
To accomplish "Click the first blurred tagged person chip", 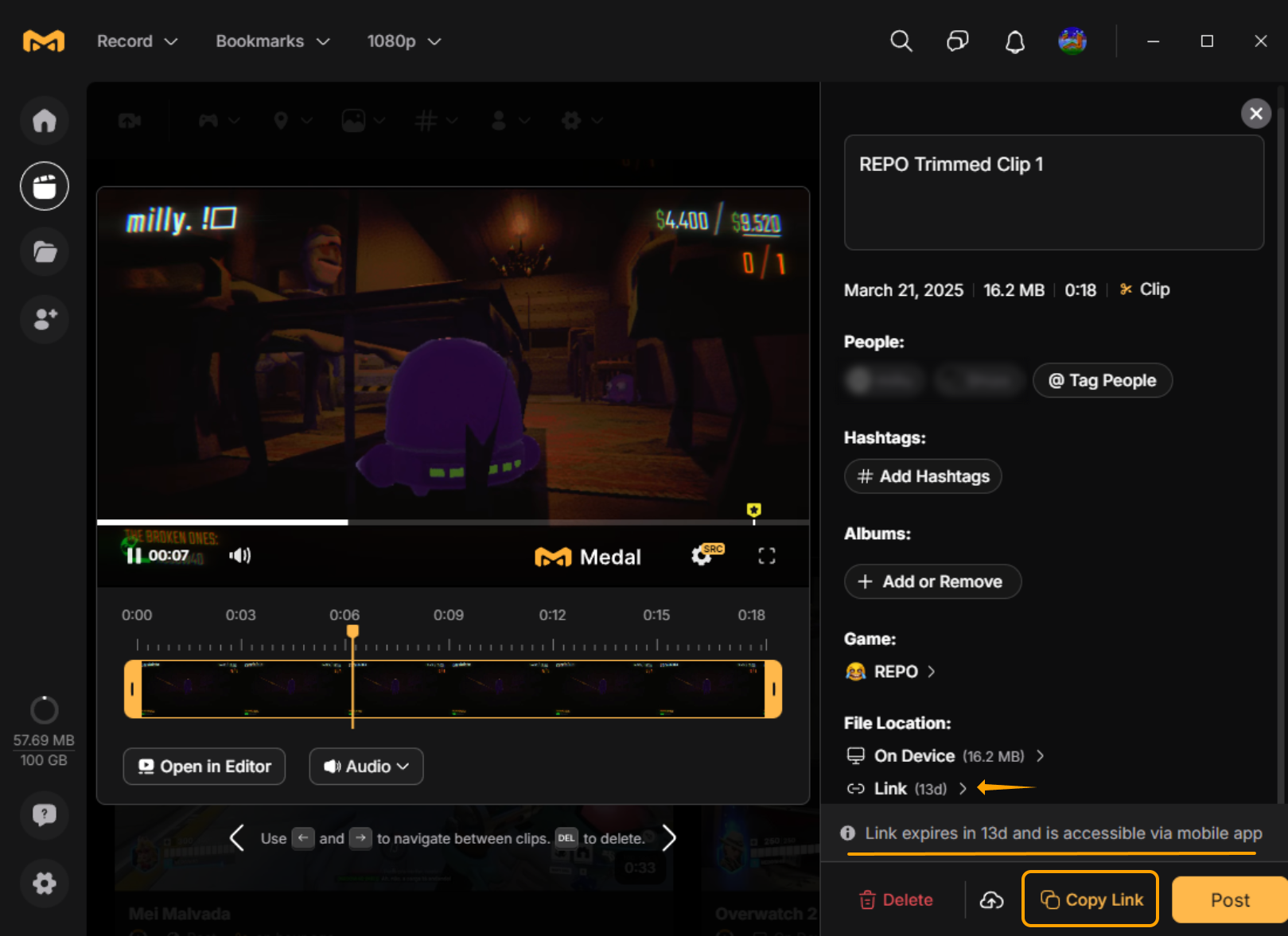I will [x=883, y=381].
